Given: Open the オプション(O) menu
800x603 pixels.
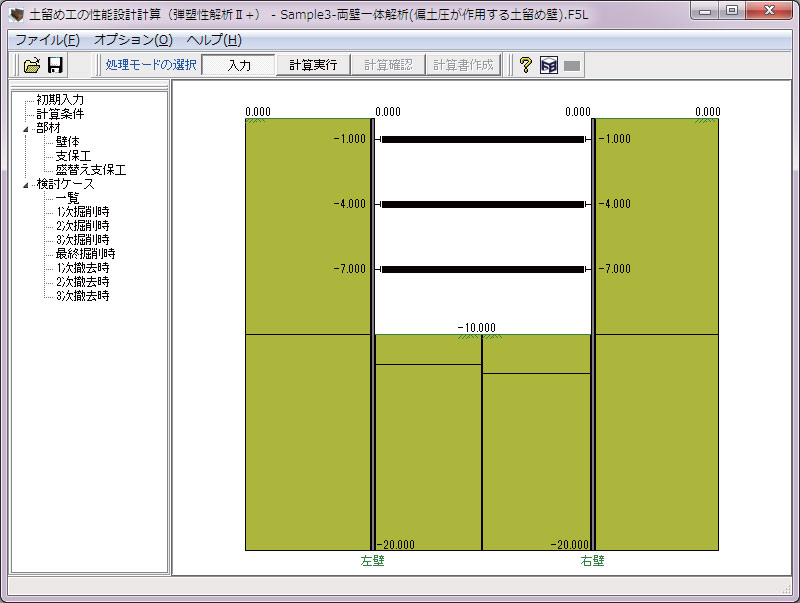Looking at the screenshot, I should 133,40.
